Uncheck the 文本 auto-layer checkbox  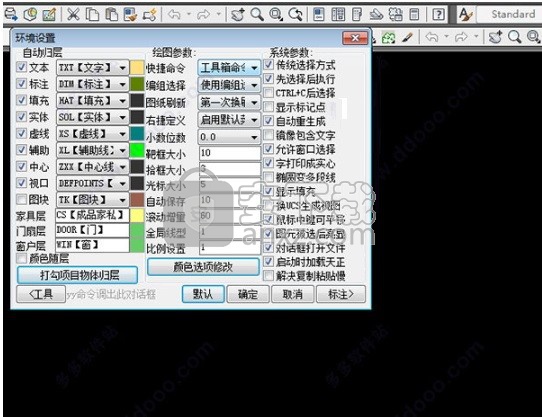(21, 67)
